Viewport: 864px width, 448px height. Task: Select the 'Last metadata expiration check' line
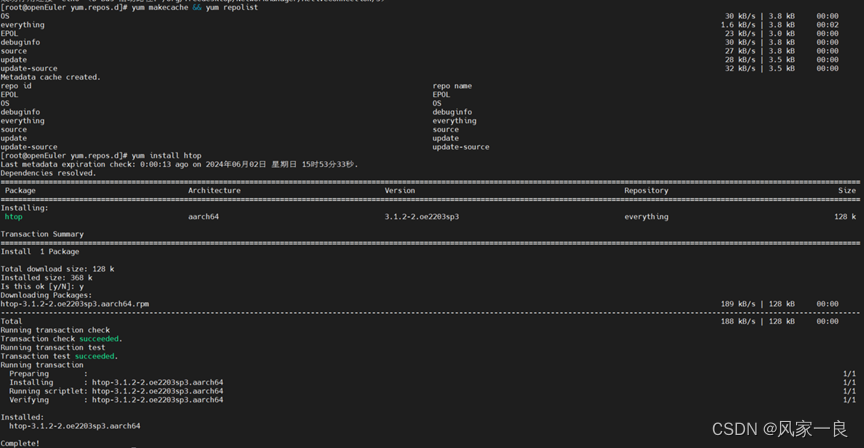coord(179,165)
